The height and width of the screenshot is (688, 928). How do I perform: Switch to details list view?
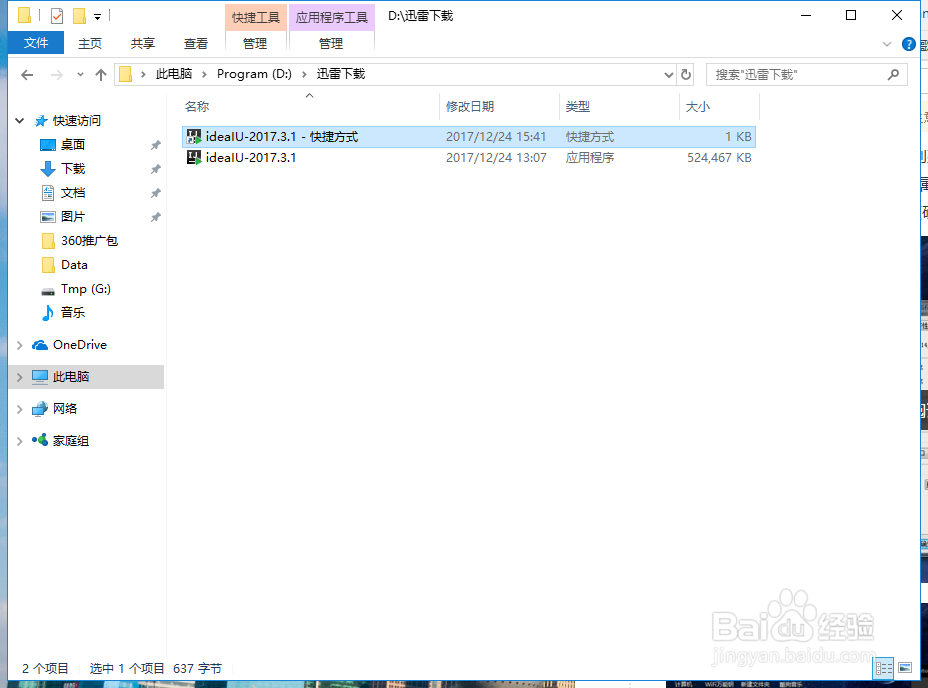(883, 668)
